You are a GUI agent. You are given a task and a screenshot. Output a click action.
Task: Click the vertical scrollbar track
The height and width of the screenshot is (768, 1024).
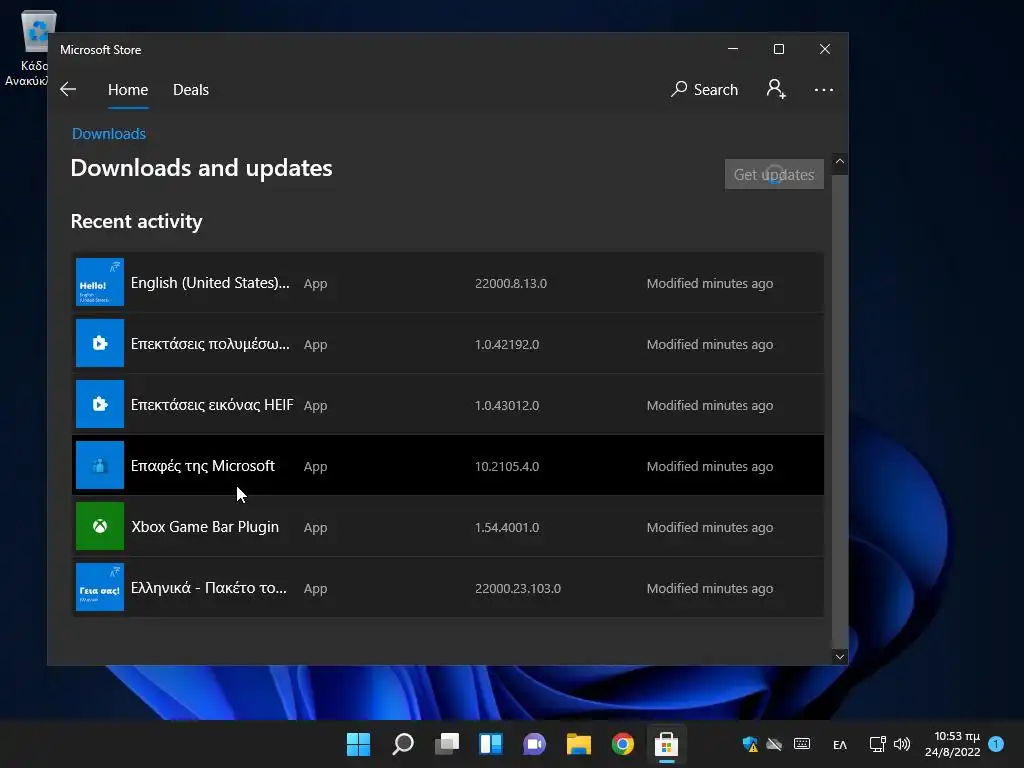pos(840,411)
